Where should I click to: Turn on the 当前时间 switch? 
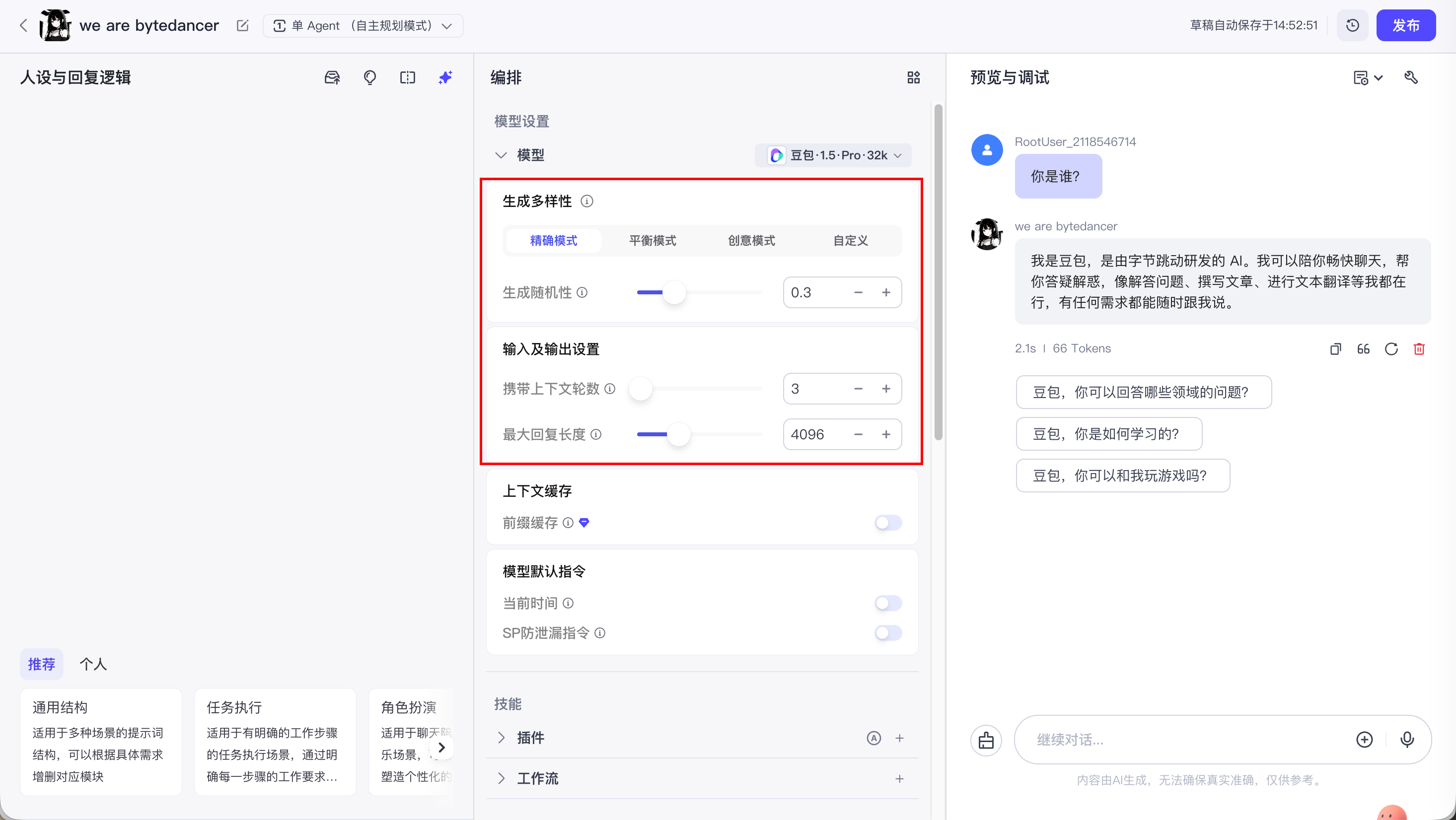point(887,603)
